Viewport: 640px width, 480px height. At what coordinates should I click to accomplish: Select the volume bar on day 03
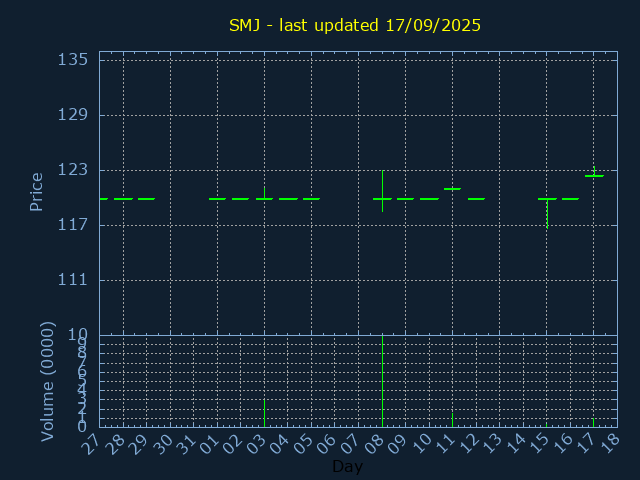tap(264, 413)
